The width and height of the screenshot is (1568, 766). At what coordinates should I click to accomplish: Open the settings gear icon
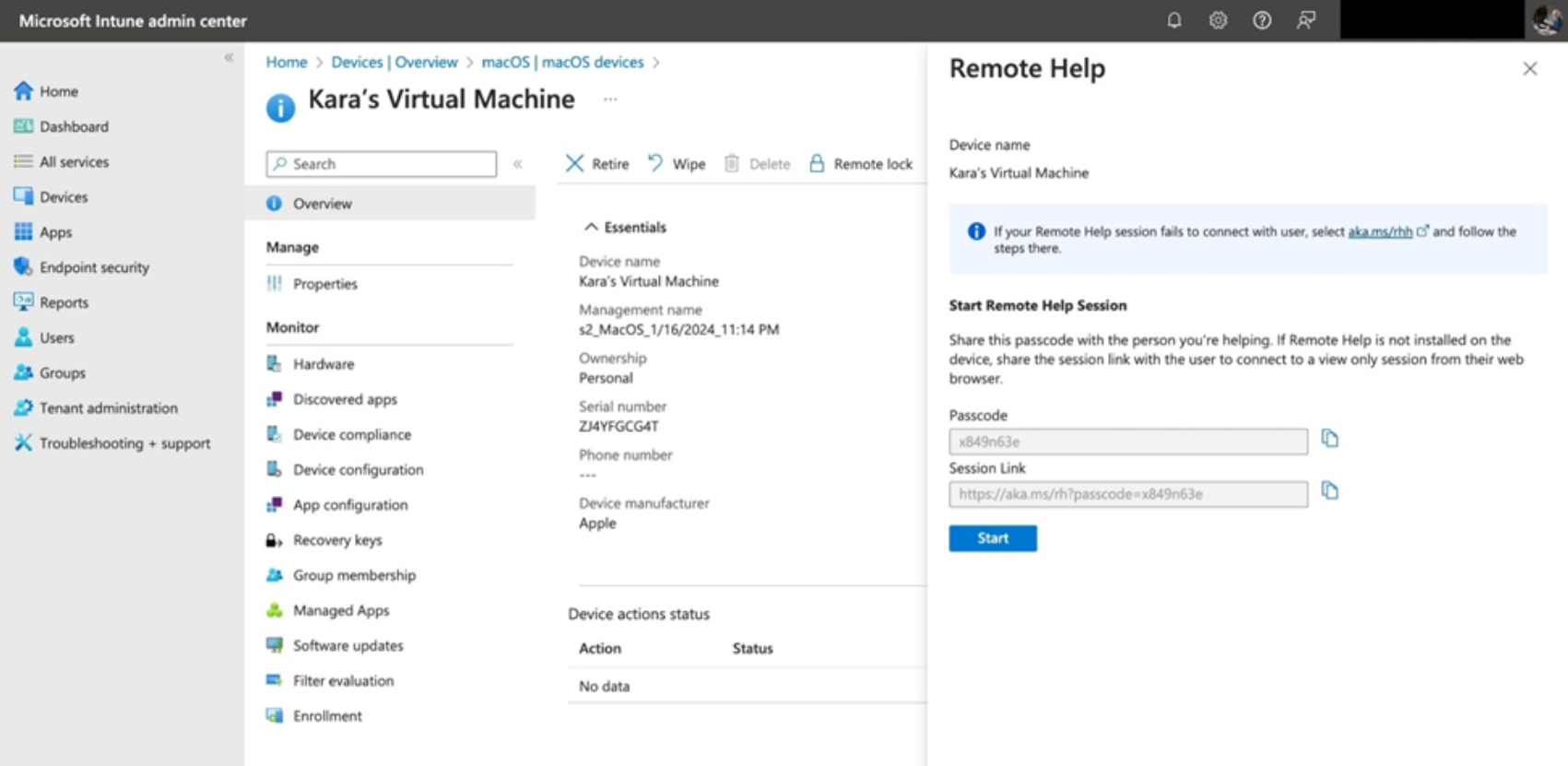click(1218, 20)
